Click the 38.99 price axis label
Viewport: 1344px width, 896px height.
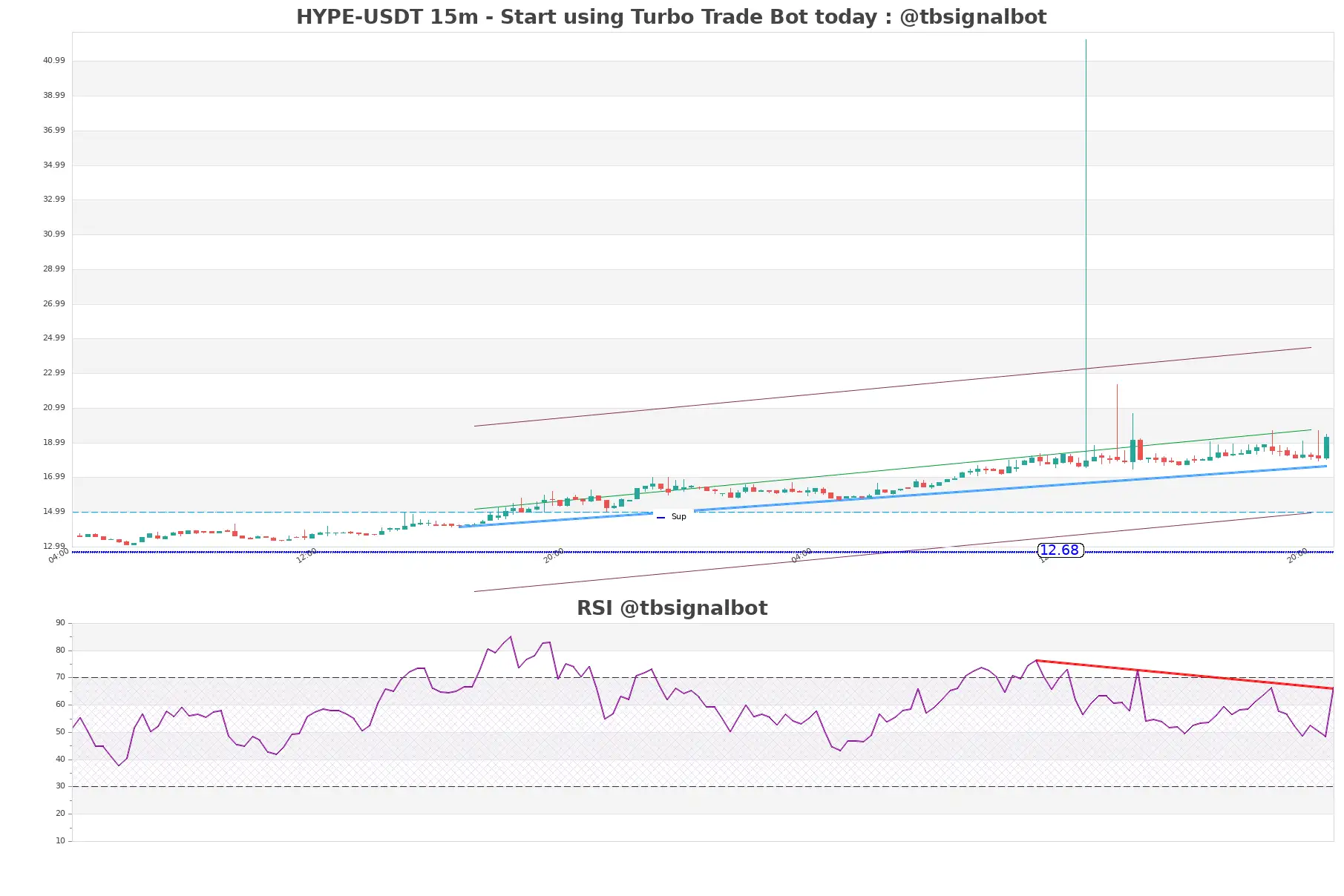54,96
